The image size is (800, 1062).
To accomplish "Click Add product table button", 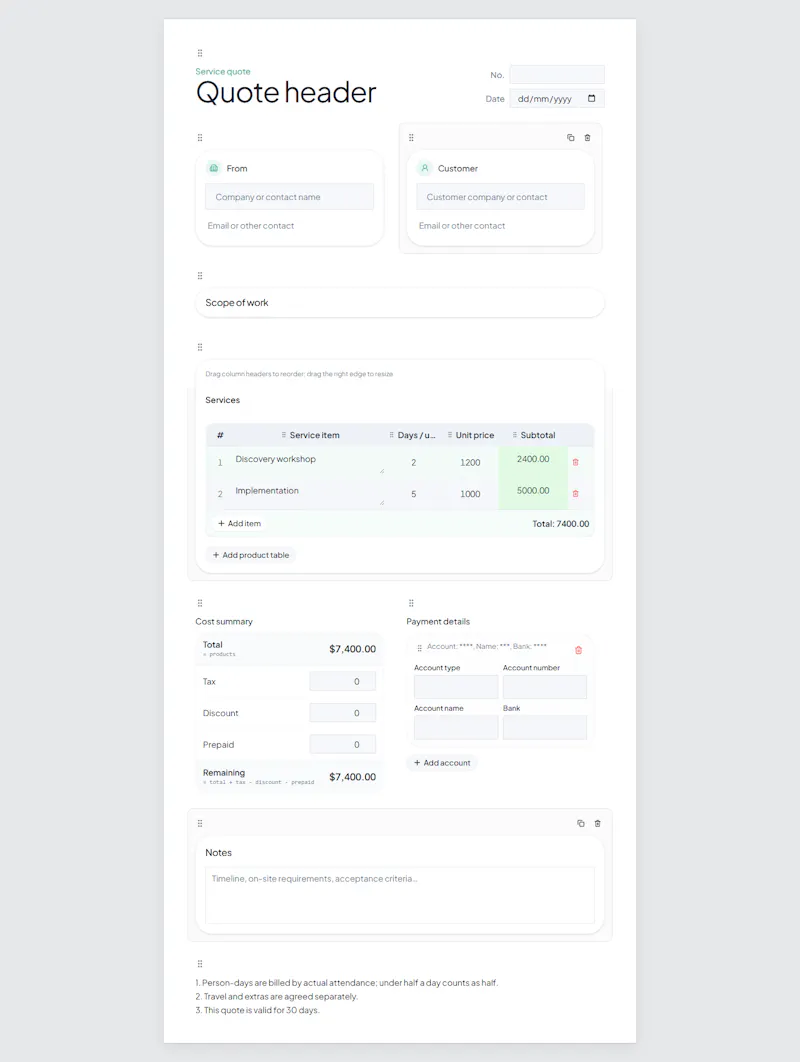I will (x=251, y=555).
